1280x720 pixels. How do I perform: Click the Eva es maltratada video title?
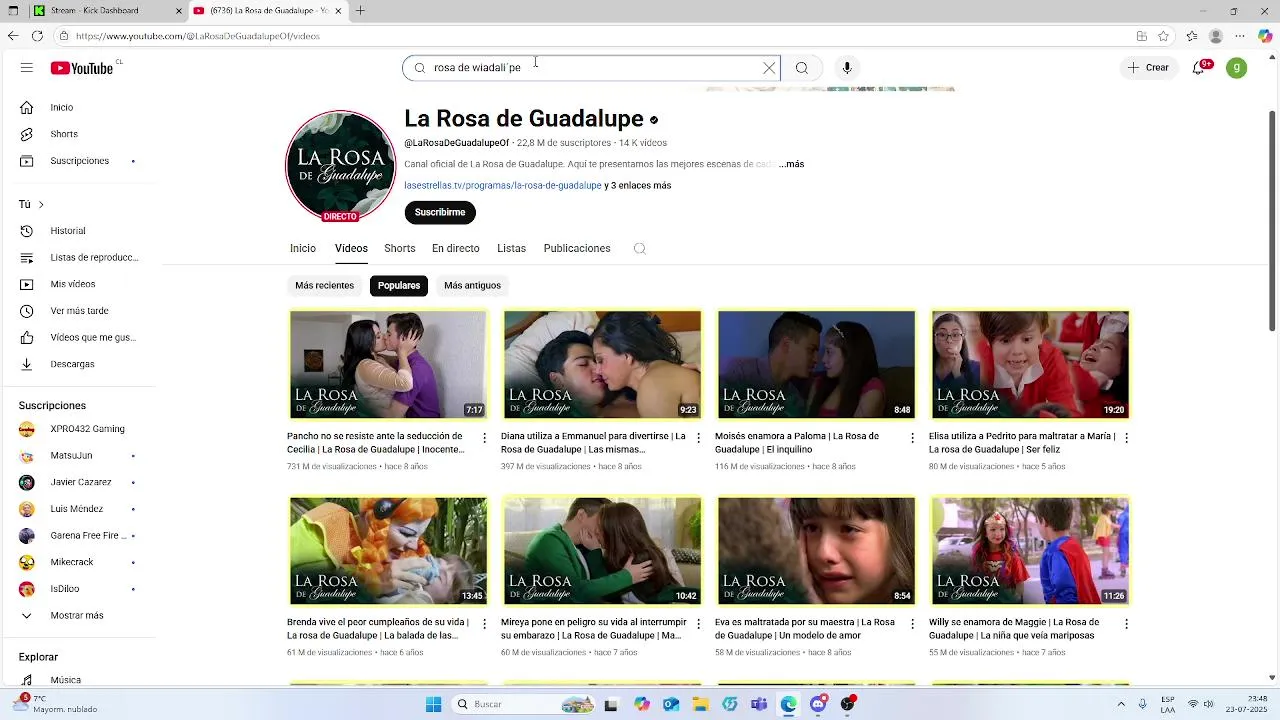(805, 629)
